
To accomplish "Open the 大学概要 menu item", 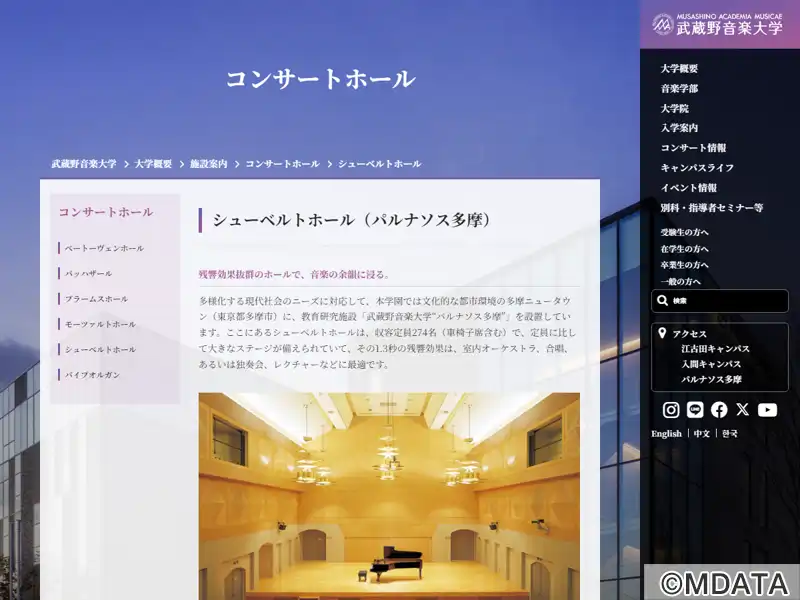I will [x=679, y=69].
